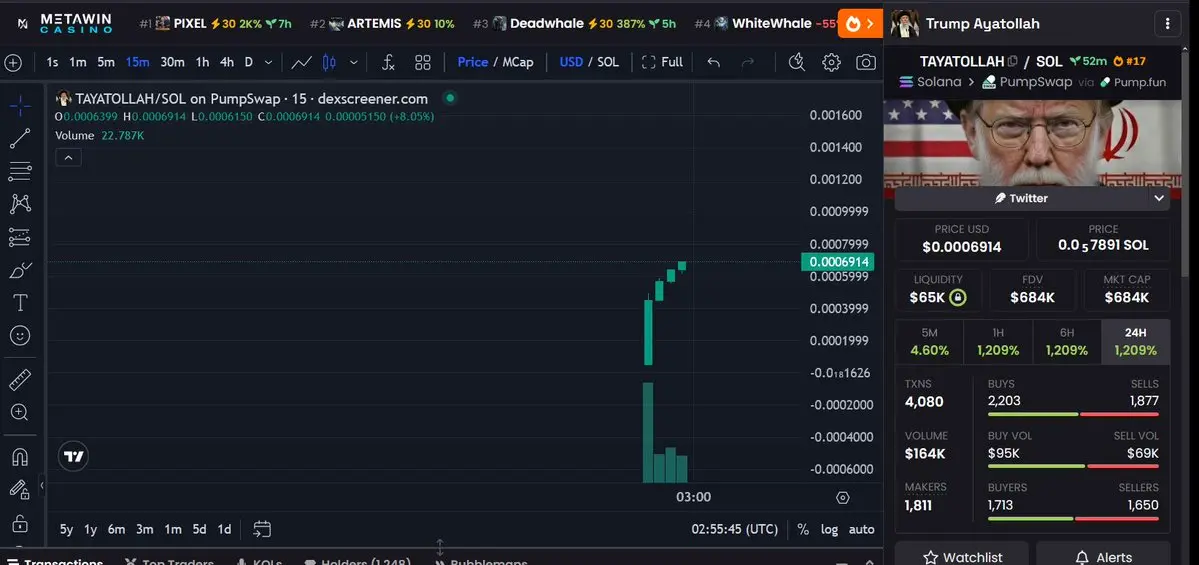Image resolution: width=1199 pixels, height=565 pixels.
Task: Select the 5M stats tab
Action: [x=930, y=342]
